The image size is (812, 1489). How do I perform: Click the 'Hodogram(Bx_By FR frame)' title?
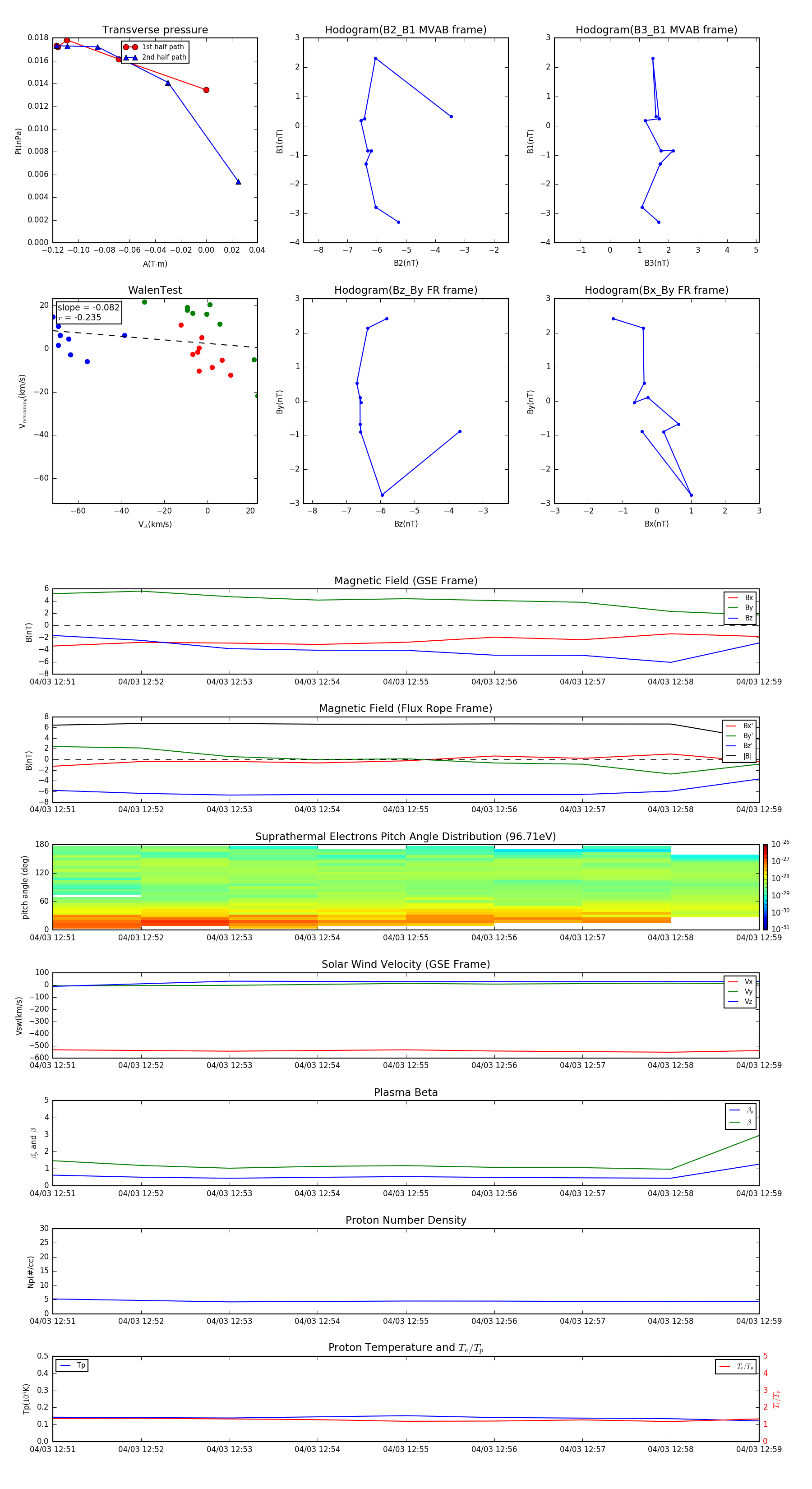pos(656,290)
